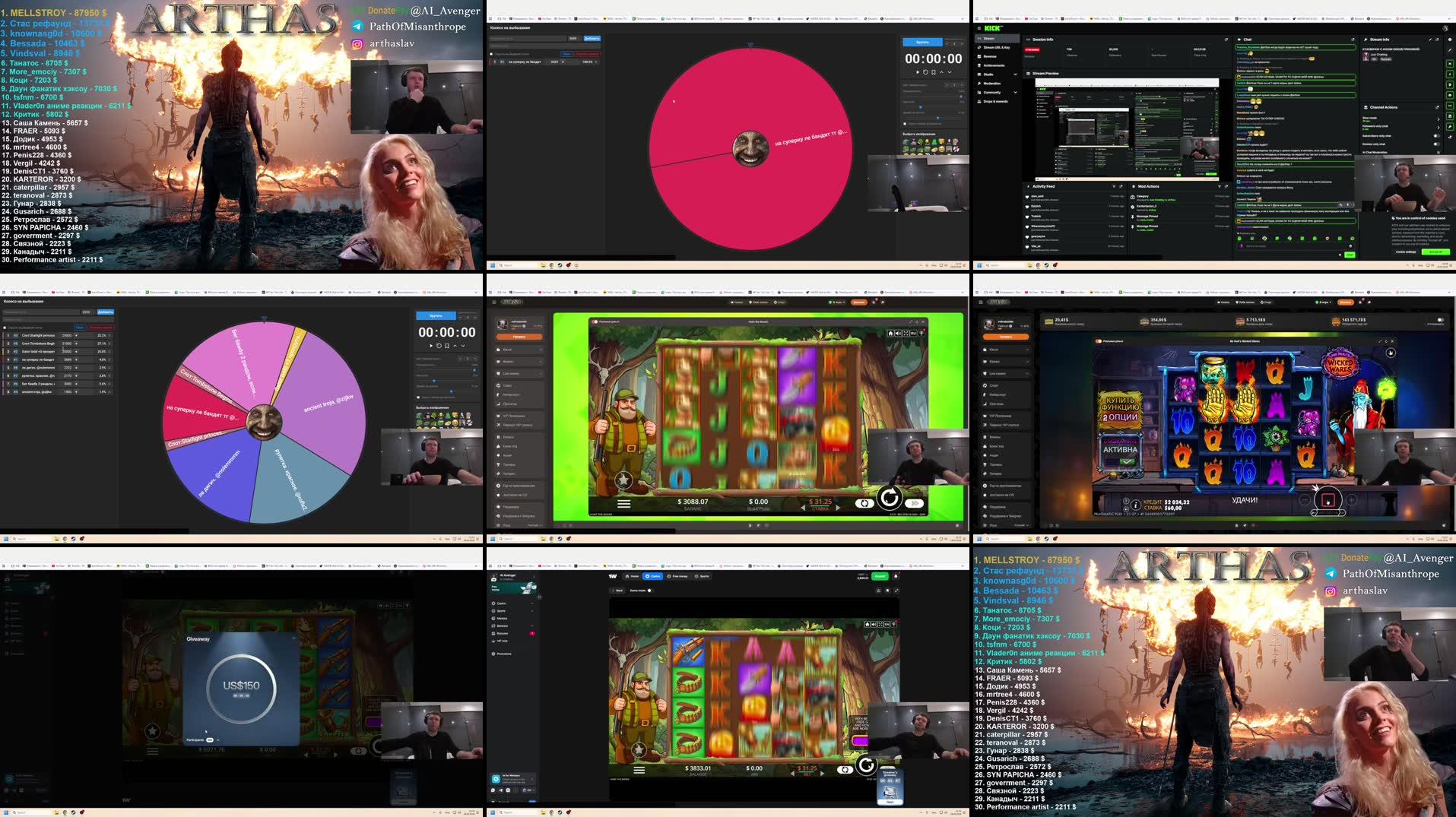
Task: Click Крутить button on red wheel screen
Action: pos(922,42)
